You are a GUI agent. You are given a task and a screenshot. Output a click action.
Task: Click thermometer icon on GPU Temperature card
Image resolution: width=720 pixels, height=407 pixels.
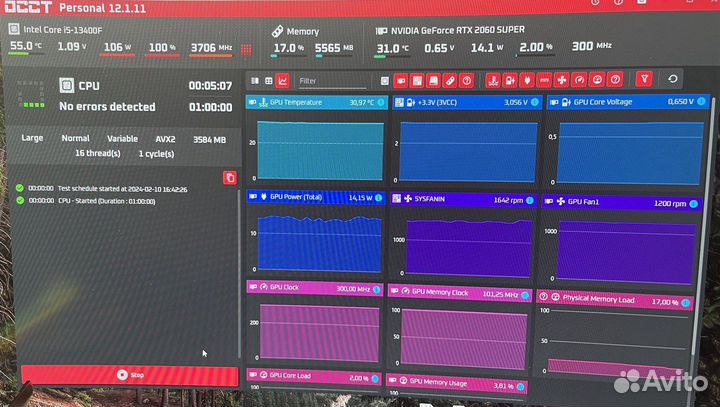click(x=263, y=102)
